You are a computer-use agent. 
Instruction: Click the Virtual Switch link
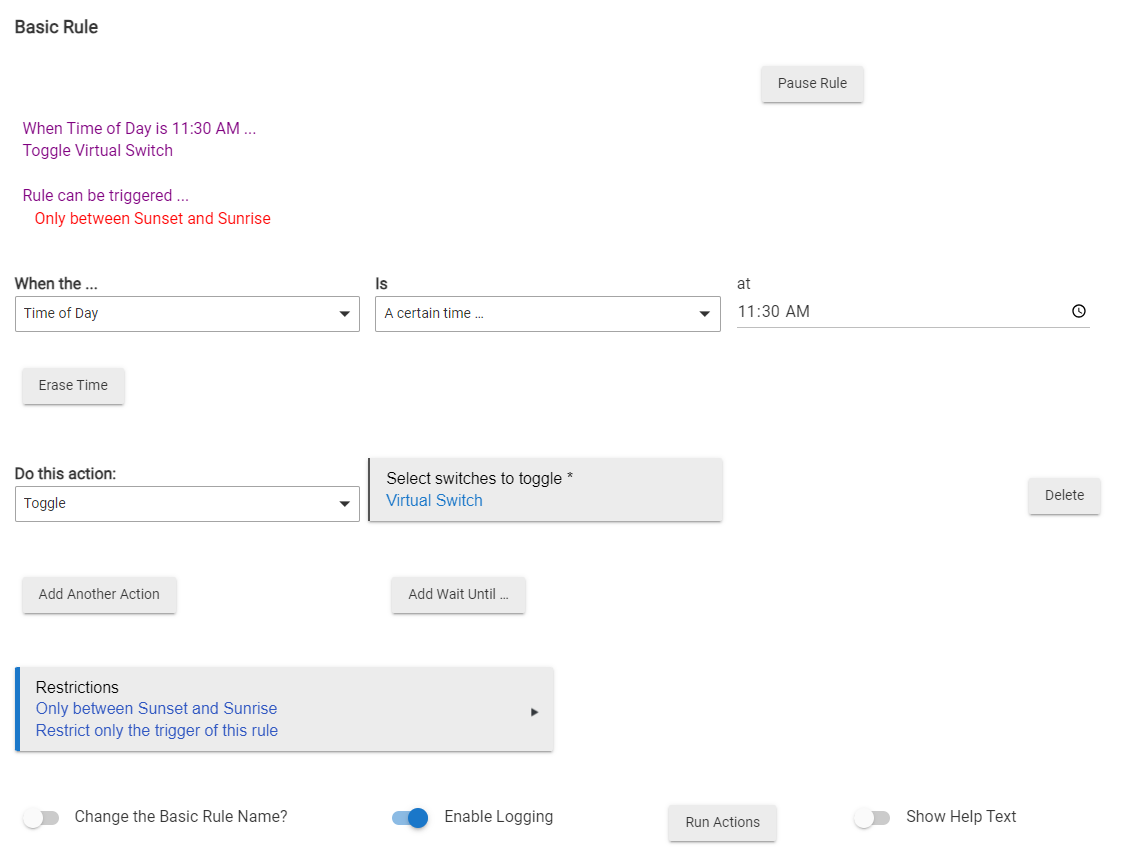pyautogui.click(x=434, y=501)
